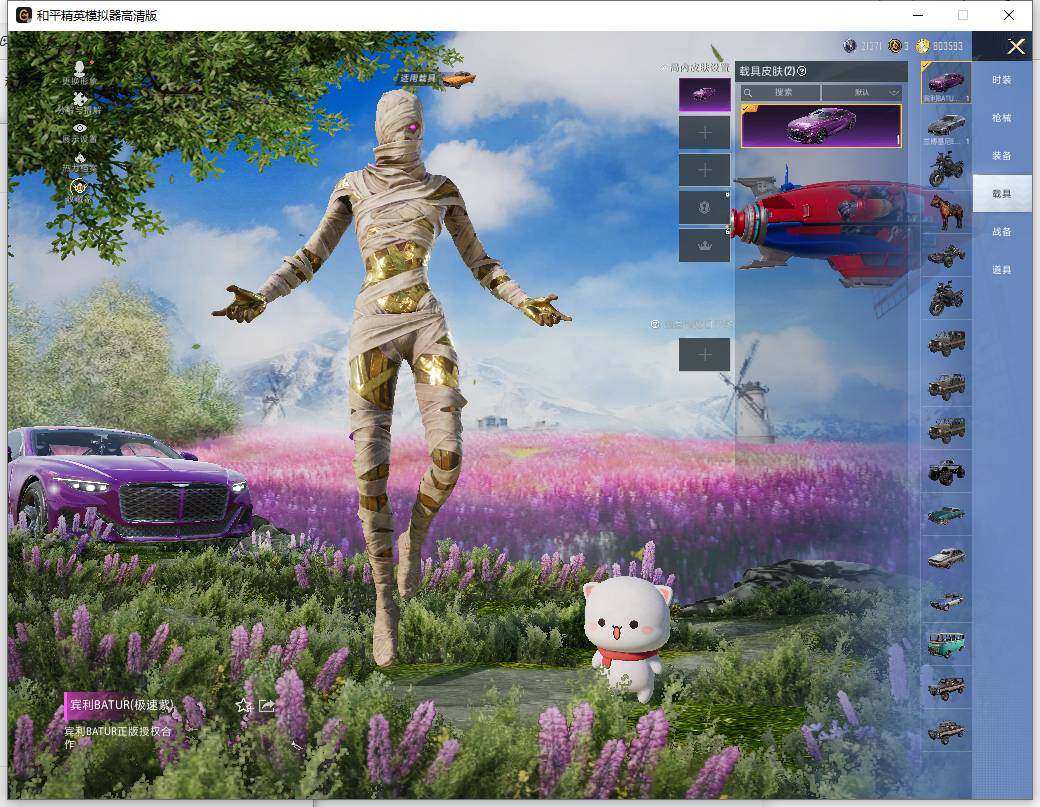
Task: Close the inventory with the X button
Action: click(1016, 46)
